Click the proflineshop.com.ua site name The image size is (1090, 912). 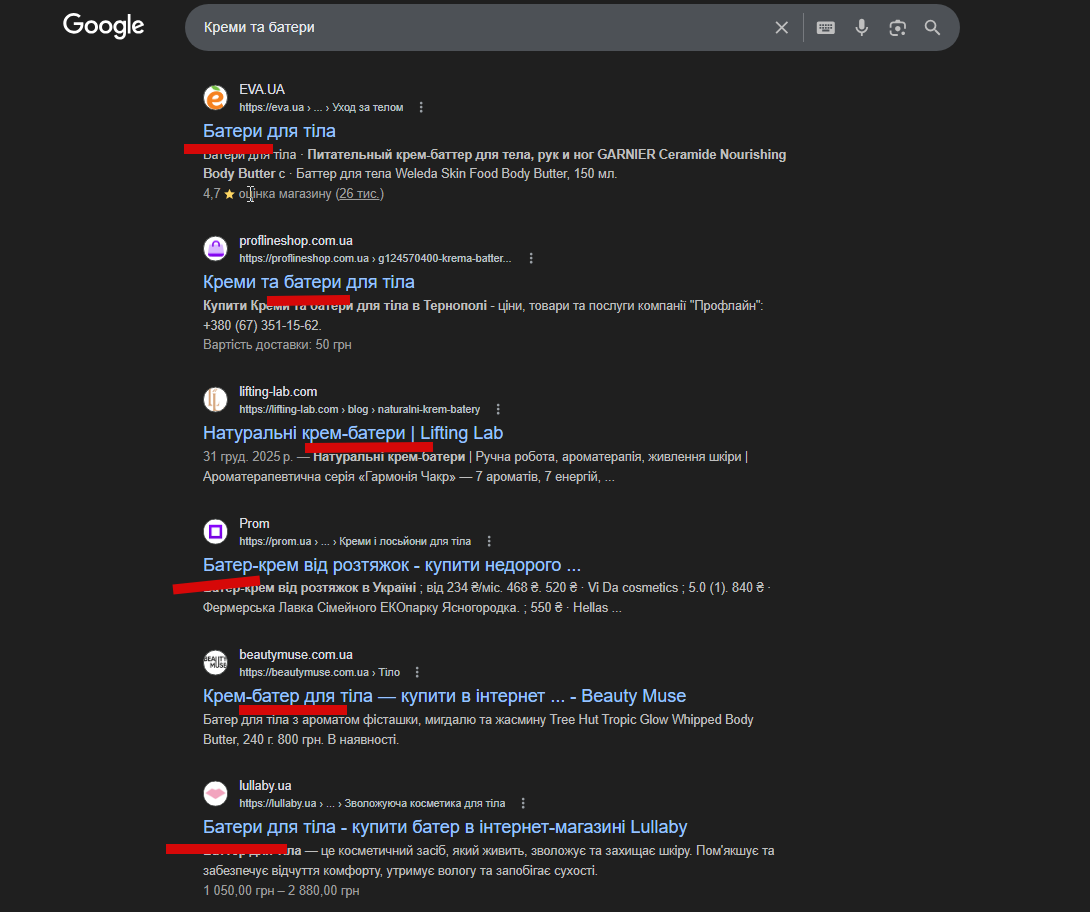(x=295, y=241)
